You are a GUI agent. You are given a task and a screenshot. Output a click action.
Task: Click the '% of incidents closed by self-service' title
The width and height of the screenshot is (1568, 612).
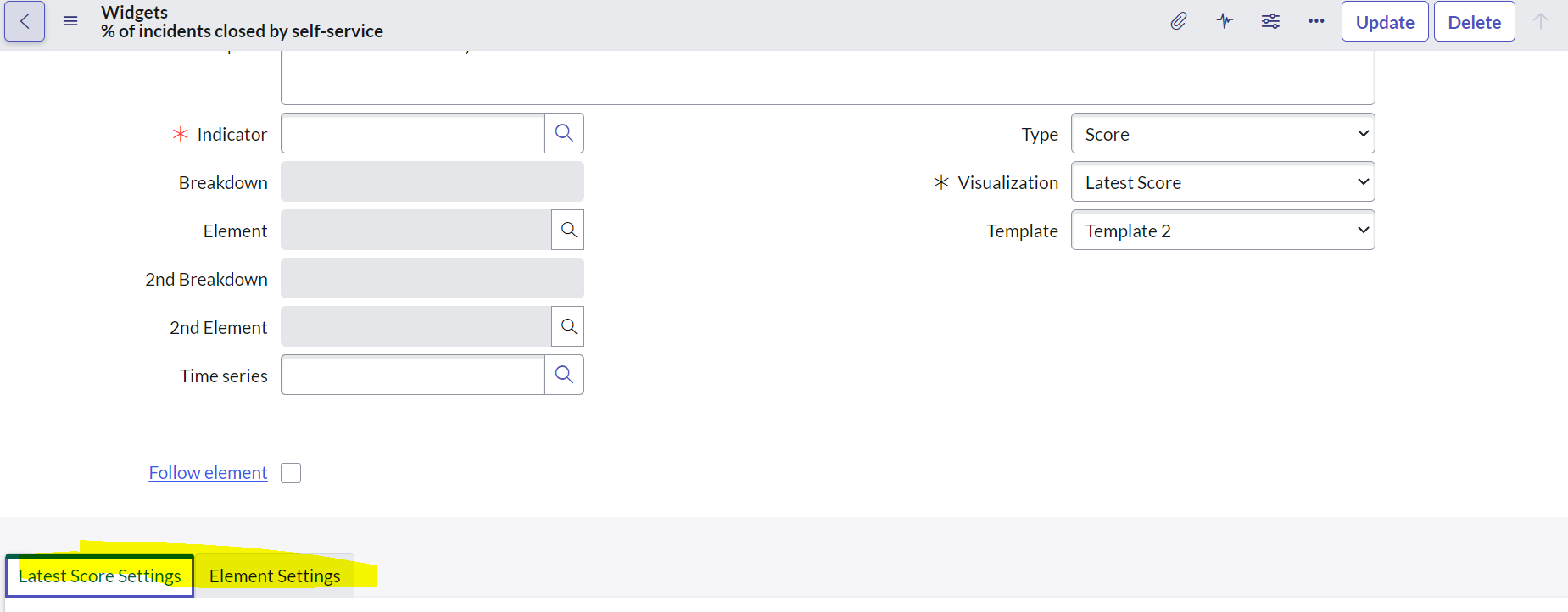pos(242,31)
